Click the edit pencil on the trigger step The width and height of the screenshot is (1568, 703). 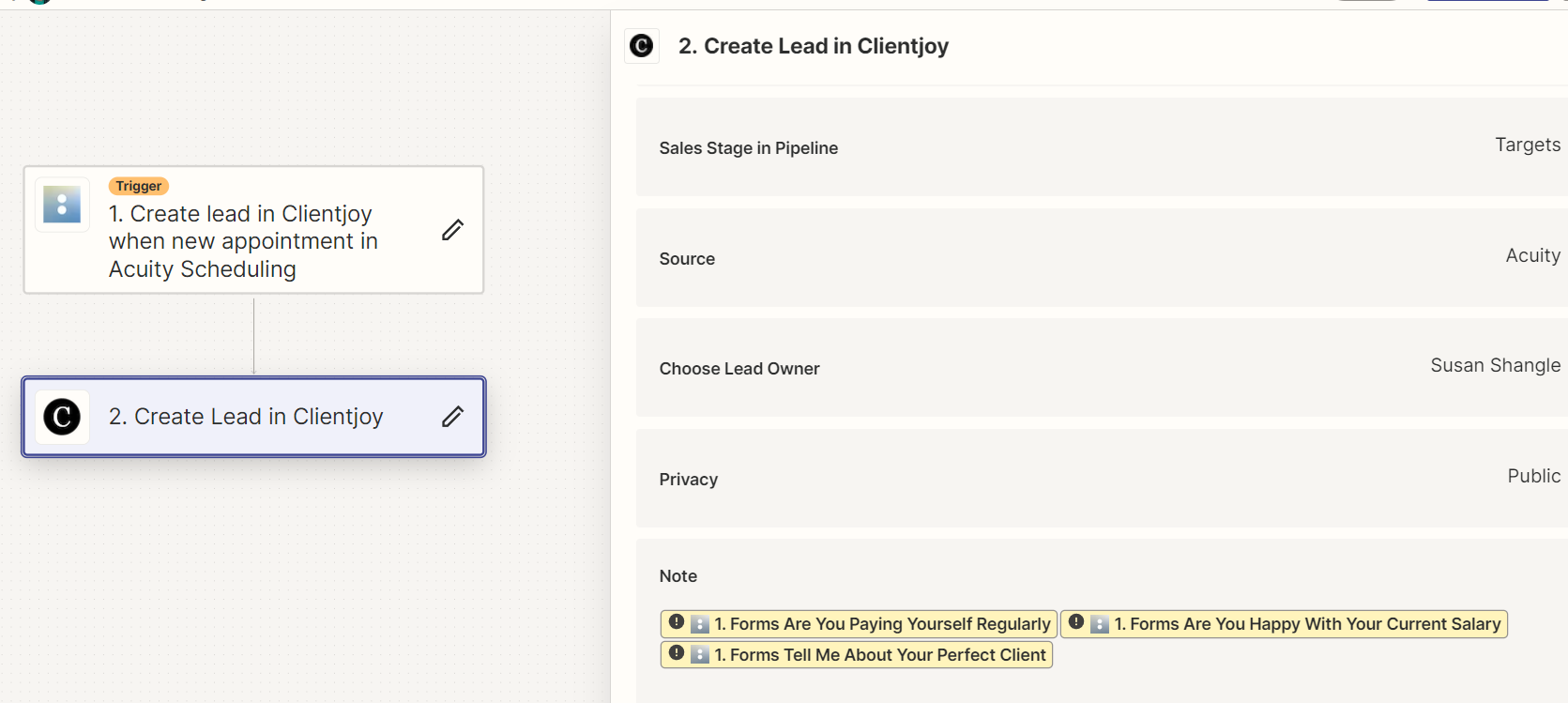(452, 230)
